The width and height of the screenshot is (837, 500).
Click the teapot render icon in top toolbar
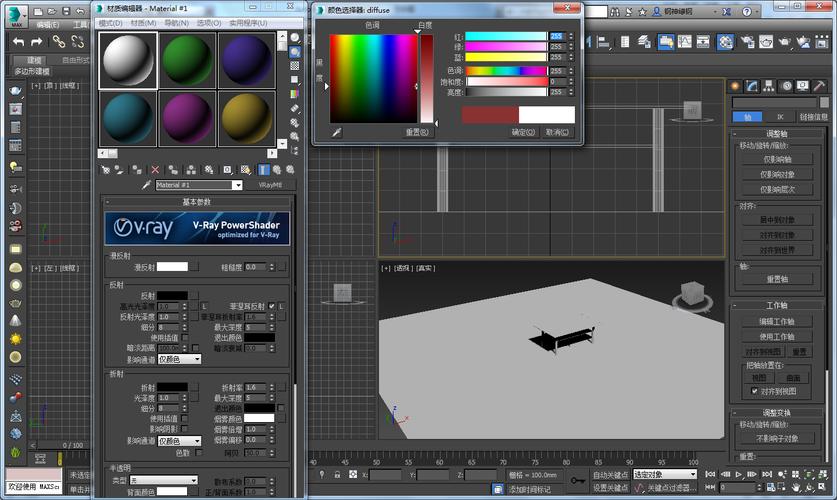tap(783, 41)
